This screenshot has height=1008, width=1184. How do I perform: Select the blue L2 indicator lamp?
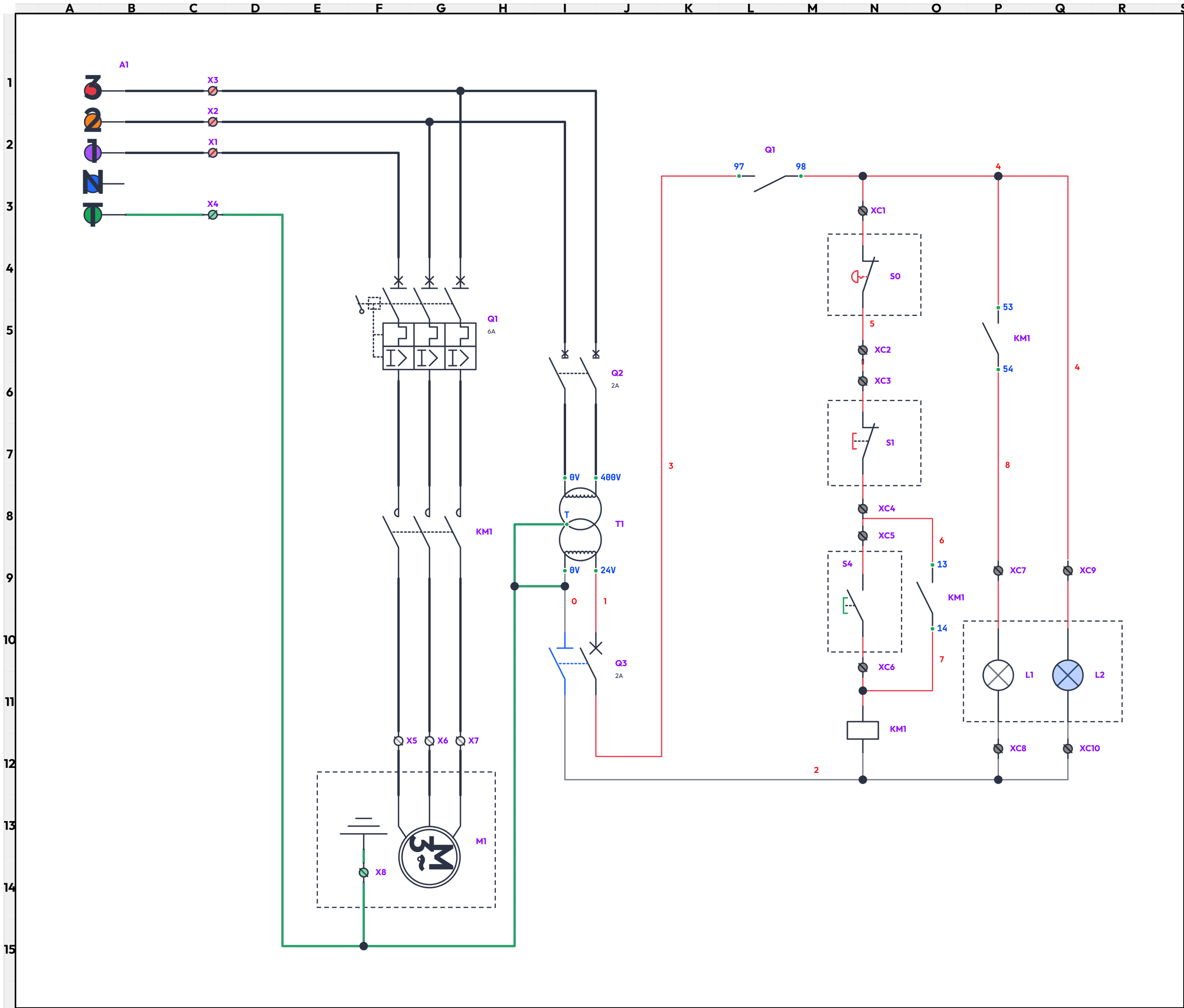(x=1067, y=675)
